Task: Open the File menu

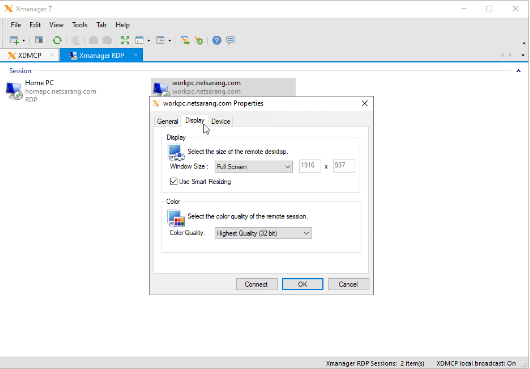Action: [x=16, y=25]
